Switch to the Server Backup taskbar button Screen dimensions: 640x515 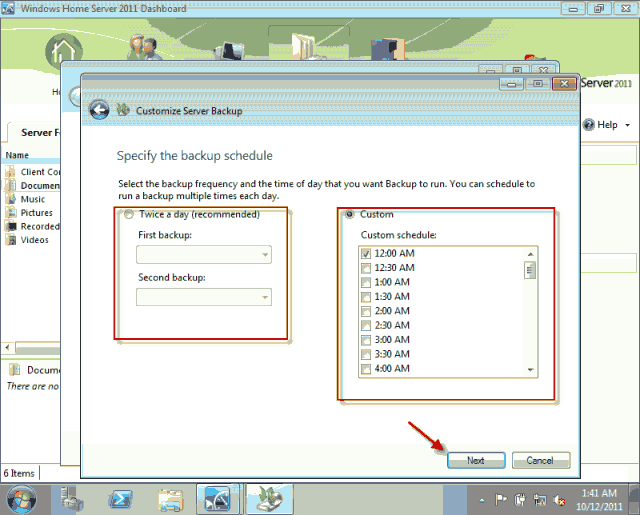pyautogui.click(x=269, y=499)
